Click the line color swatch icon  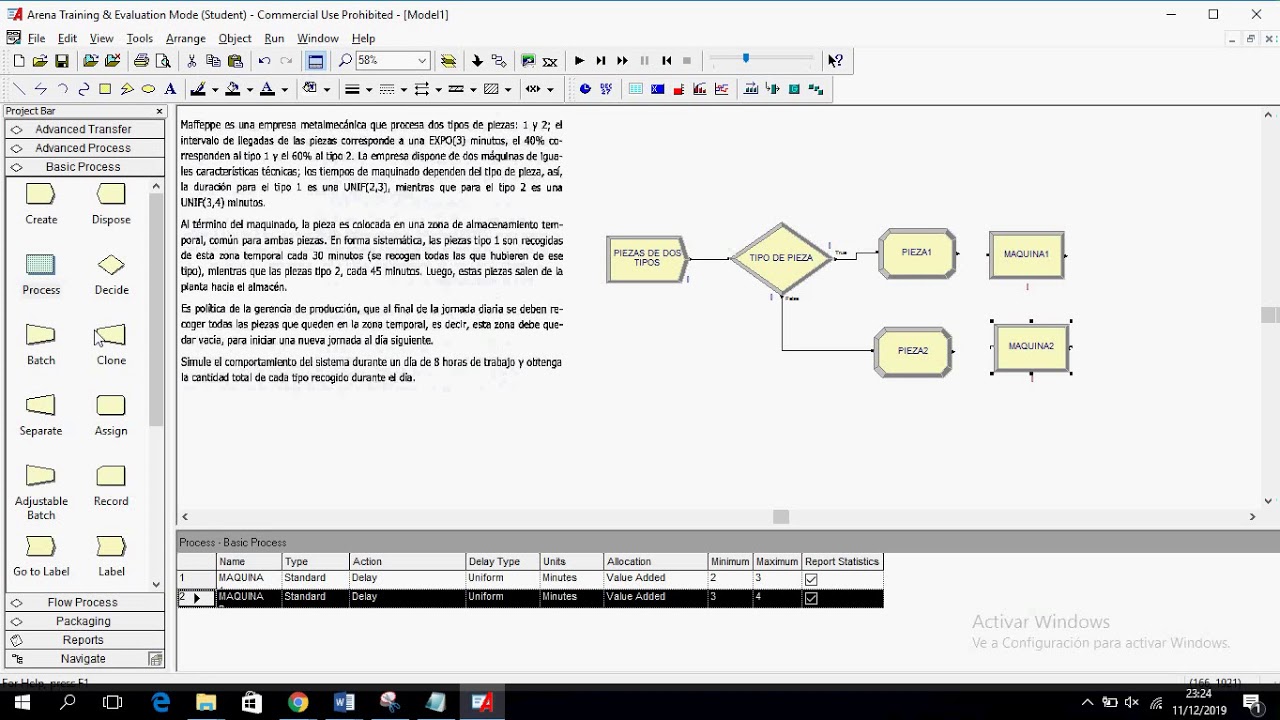[x=197, y=89]
